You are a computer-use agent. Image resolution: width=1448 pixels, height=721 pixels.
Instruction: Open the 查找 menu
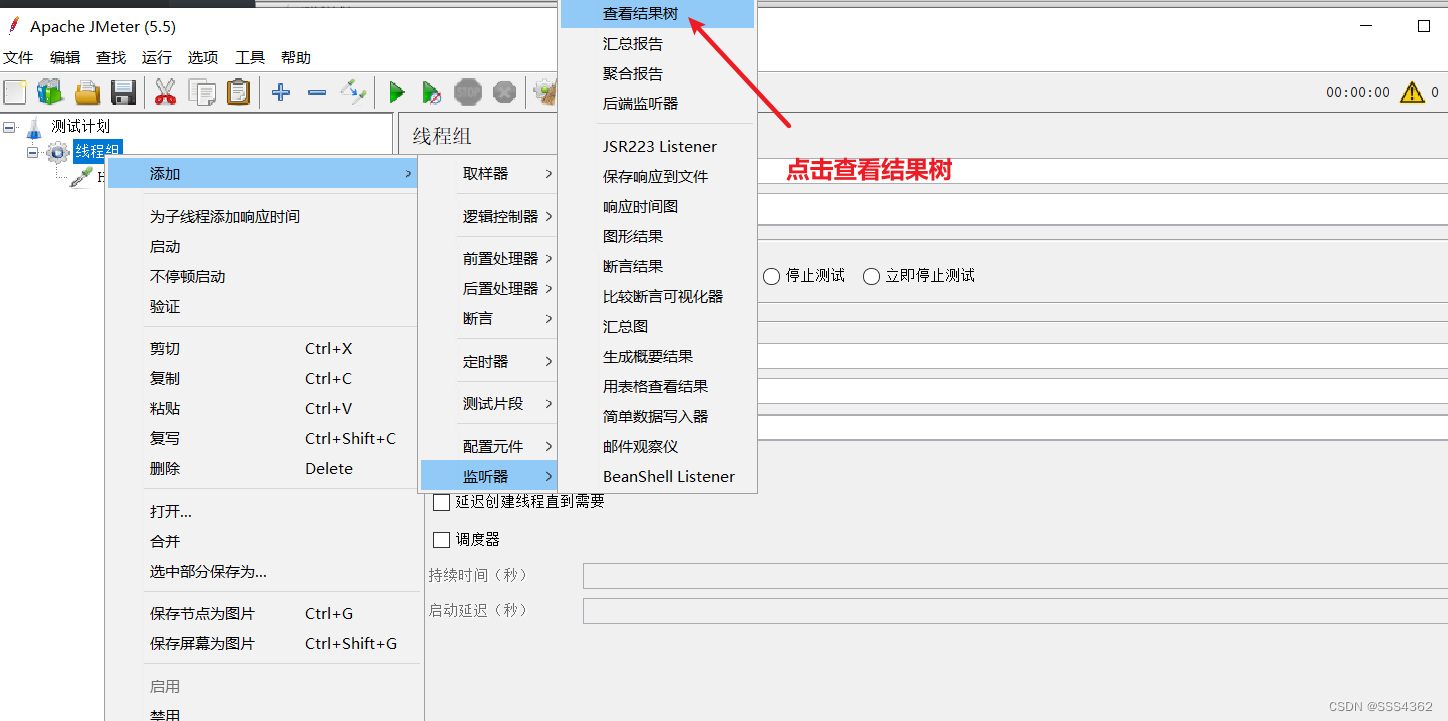pyautogui.click(x=111, y=57)
